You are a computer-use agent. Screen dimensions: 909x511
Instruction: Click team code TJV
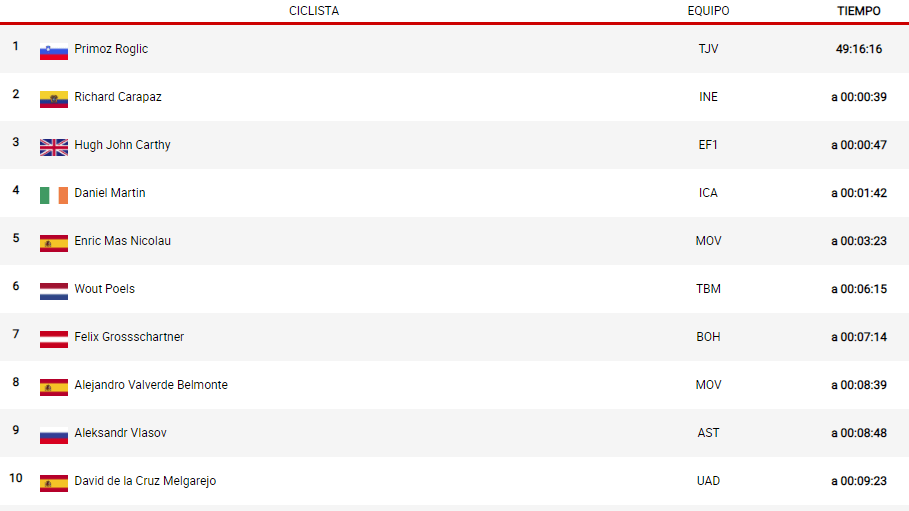point(708,49)
